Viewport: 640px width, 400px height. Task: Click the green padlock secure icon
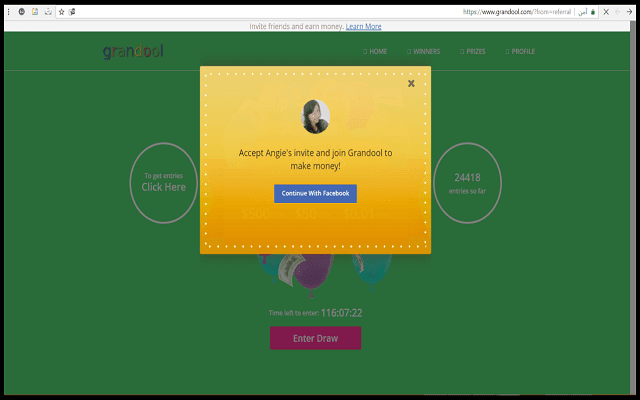(593, 12)
